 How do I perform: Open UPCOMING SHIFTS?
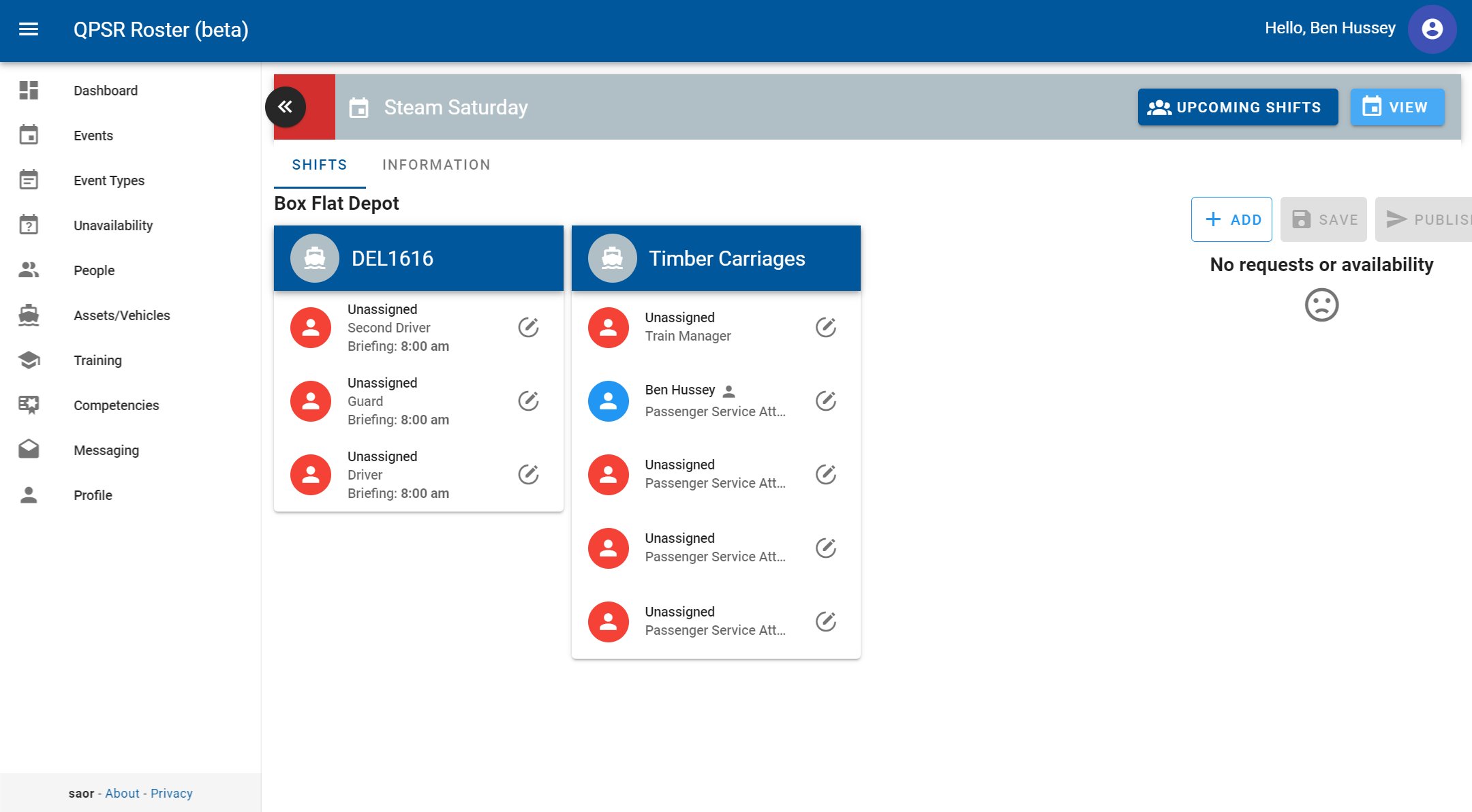tap(1237, 106)
